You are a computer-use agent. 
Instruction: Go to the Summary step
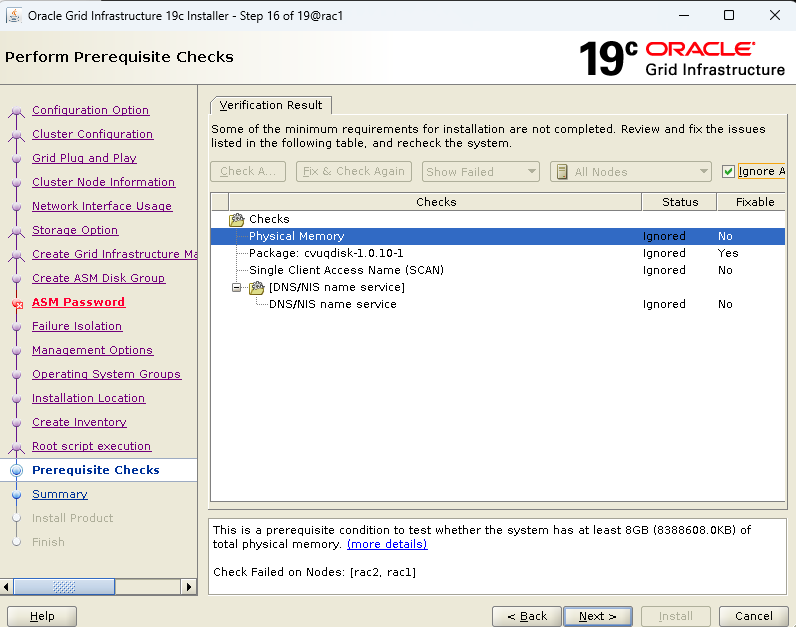tap(59, 494)
